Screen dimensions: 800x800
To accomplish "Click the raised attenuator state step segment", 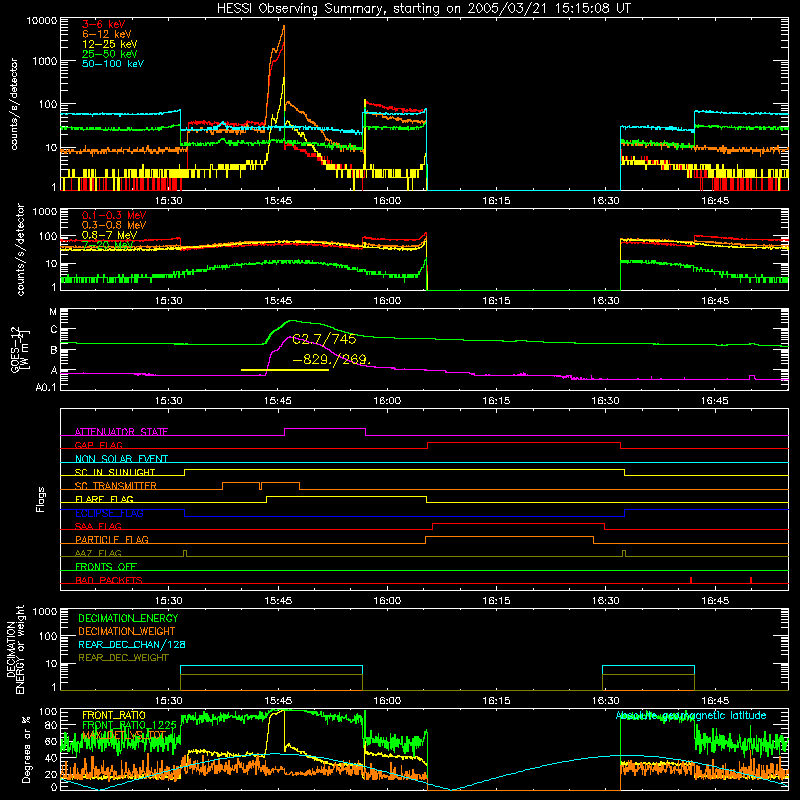I will tap(325, 429).
